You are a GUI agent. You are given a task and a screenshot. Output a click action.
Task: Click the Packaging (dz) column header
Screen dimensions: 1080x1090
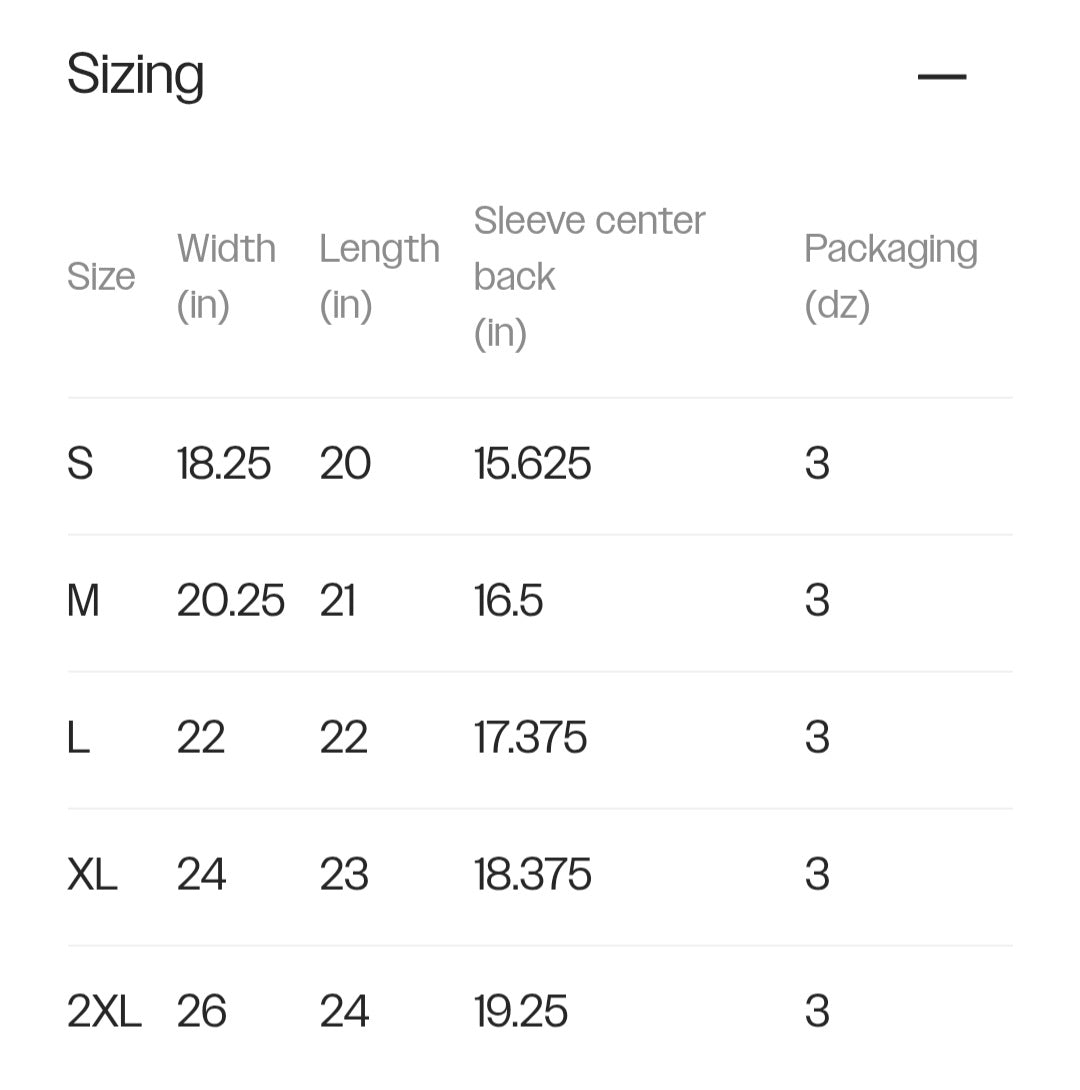(890, 277)
